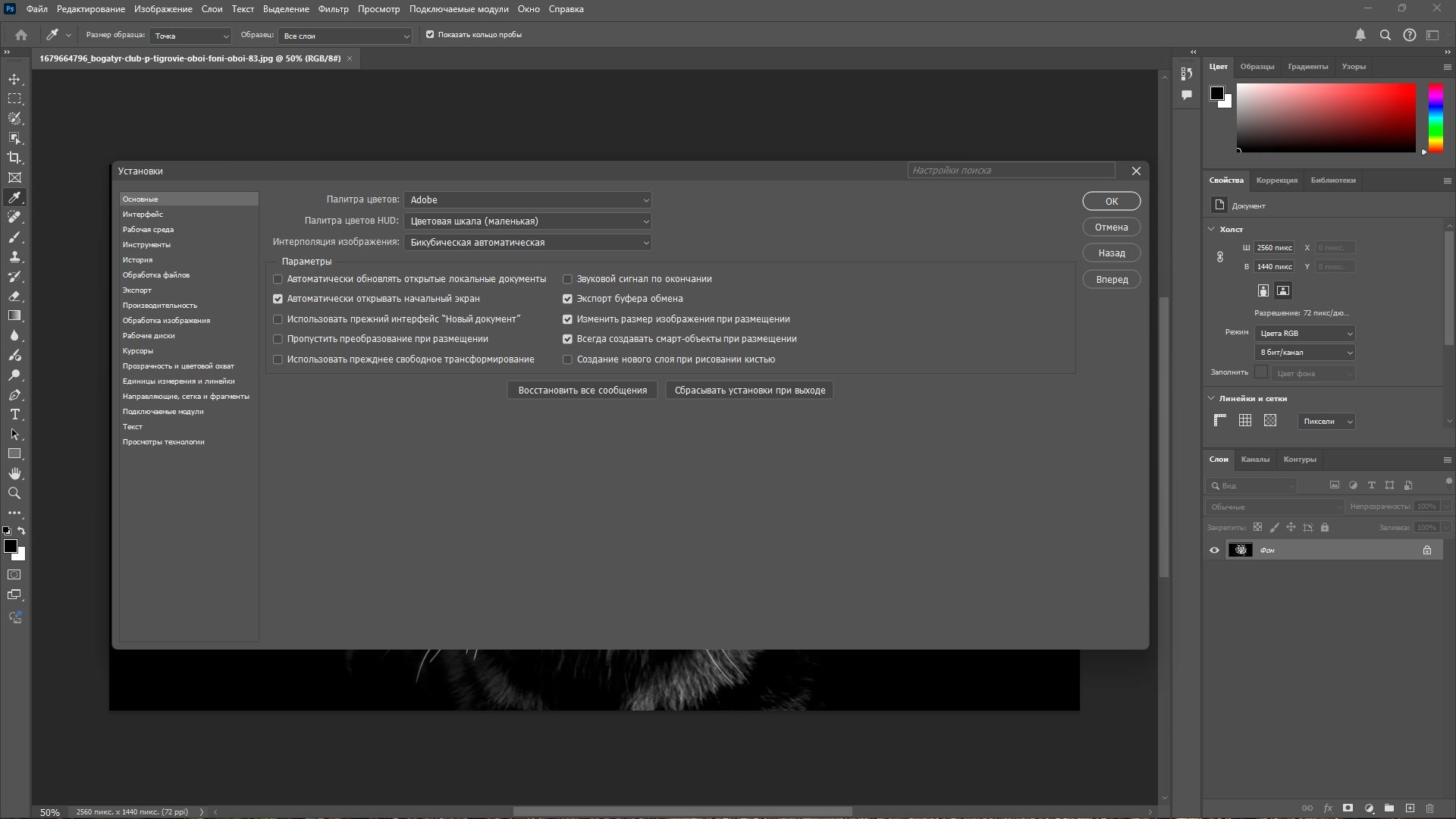The image size is (1456, 819).
Task: Click the search magnifier icon in options bar
Action: pos(1385,35)
